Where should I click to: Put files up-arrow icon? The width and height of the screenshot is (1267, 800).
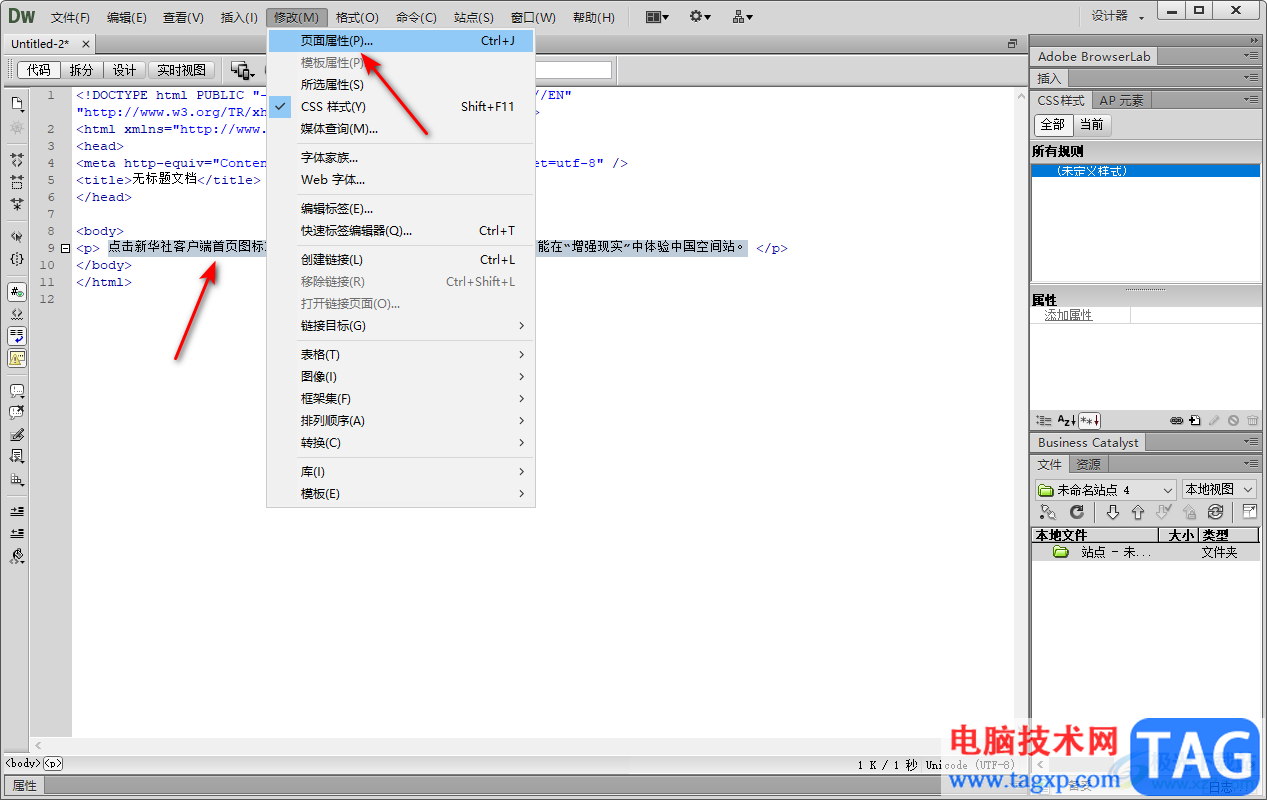pyautogui.click(x=1138, y=512)
